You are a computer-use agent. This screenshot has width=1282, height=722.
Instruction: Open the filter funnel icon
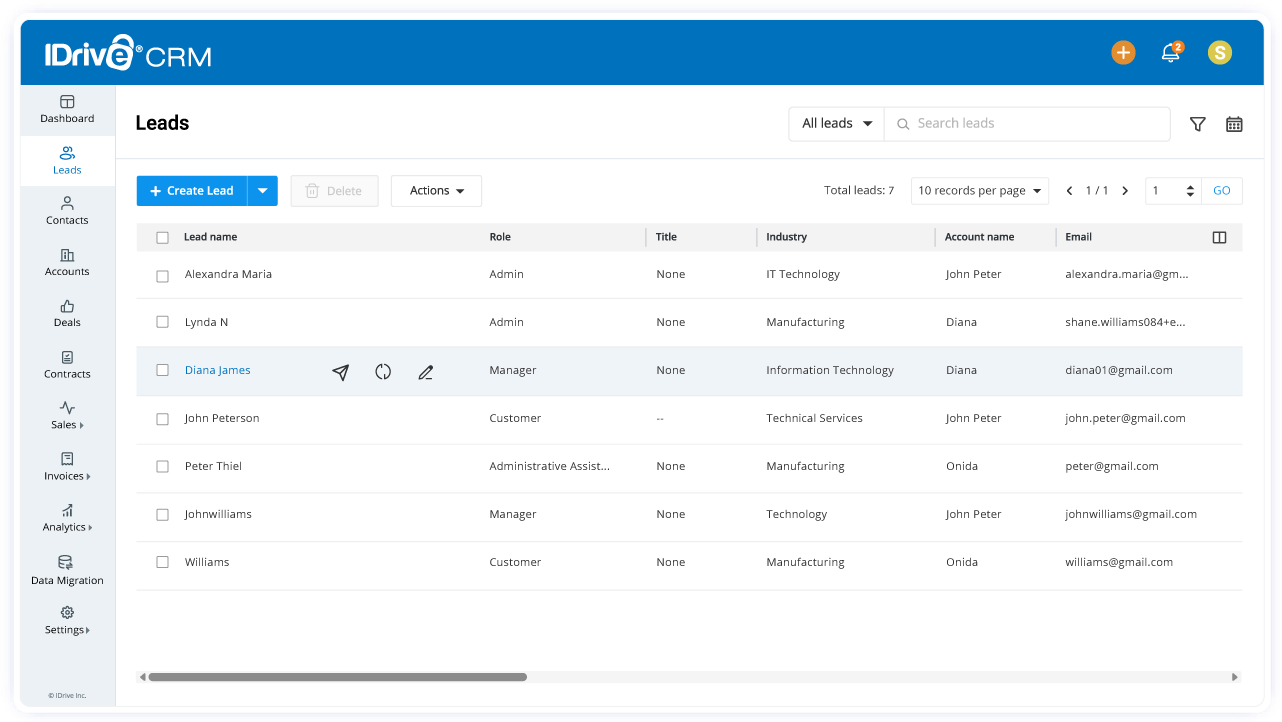[1197, 123]
